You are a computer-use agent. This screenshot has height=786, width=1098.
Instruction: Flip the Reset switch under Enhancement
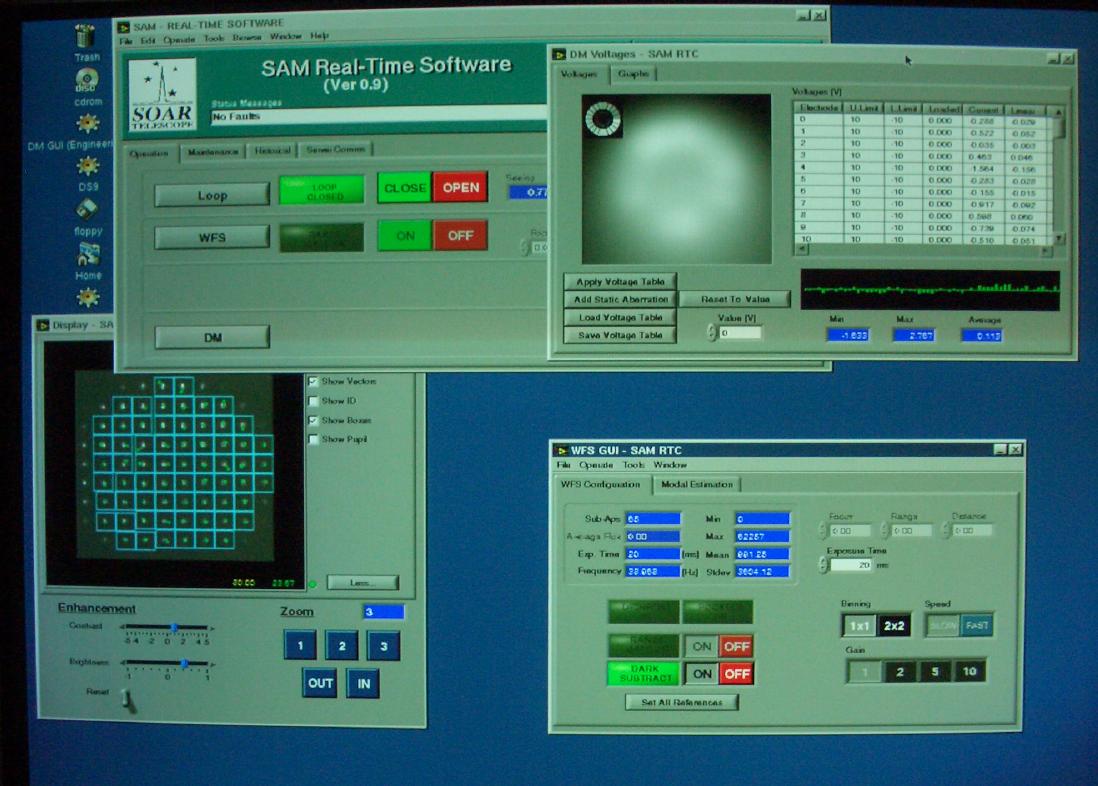click(x=128, y=698)
